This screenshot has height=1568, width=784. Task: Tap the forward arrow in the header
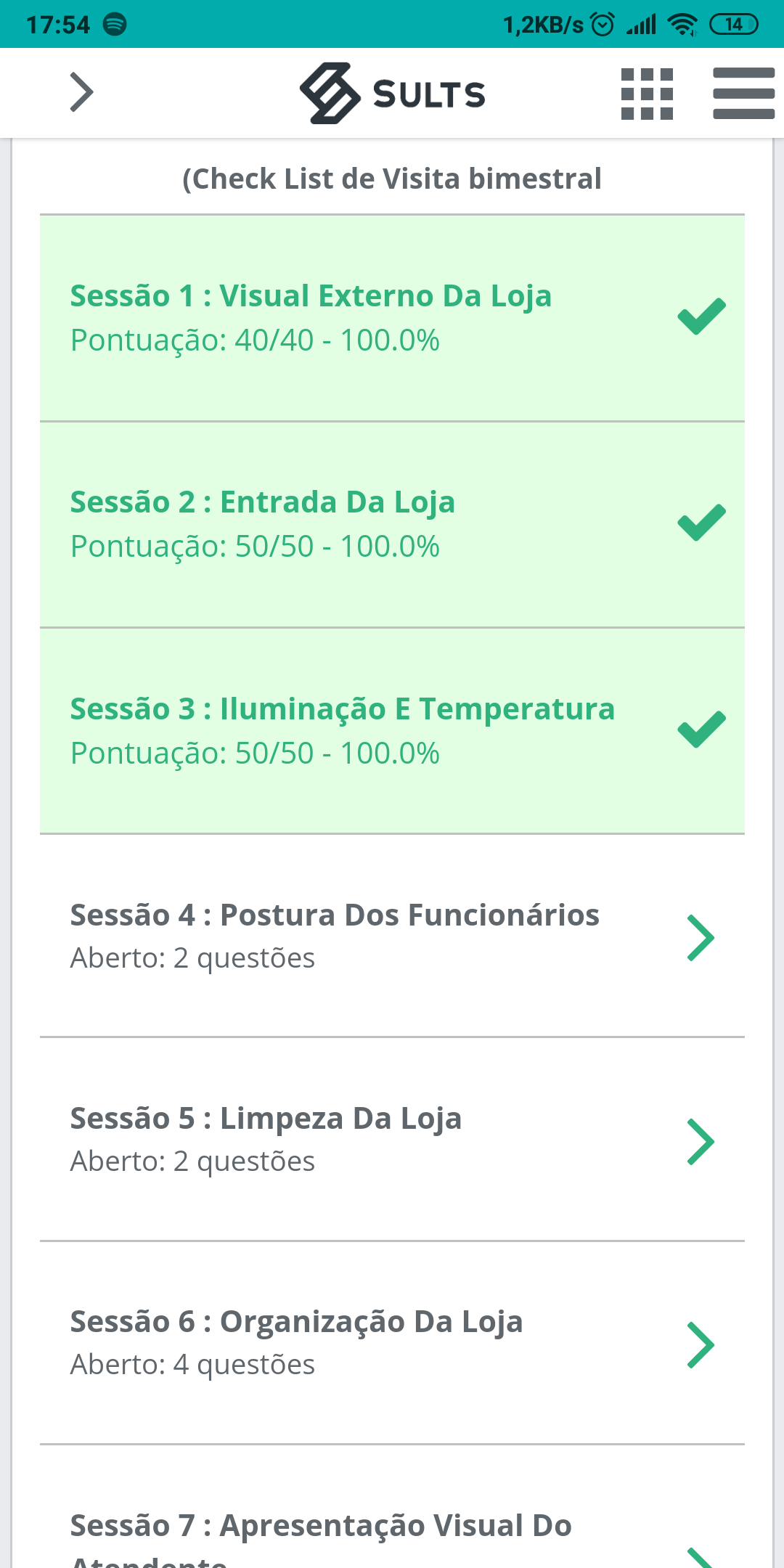[81, 92]
